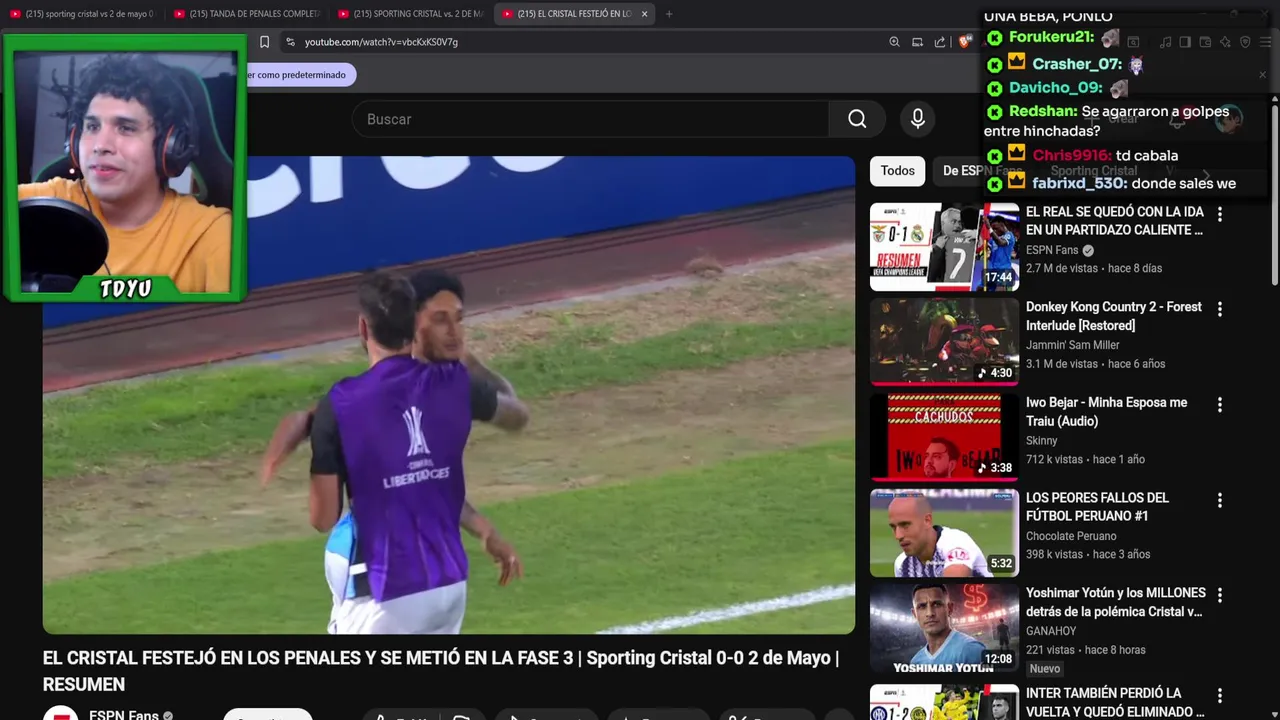The height and width of the screenshot is (720, 1280).
Task: Open Yoshimar Yotún 12:08 video thumbnail
Action: (x=944, y=628)
